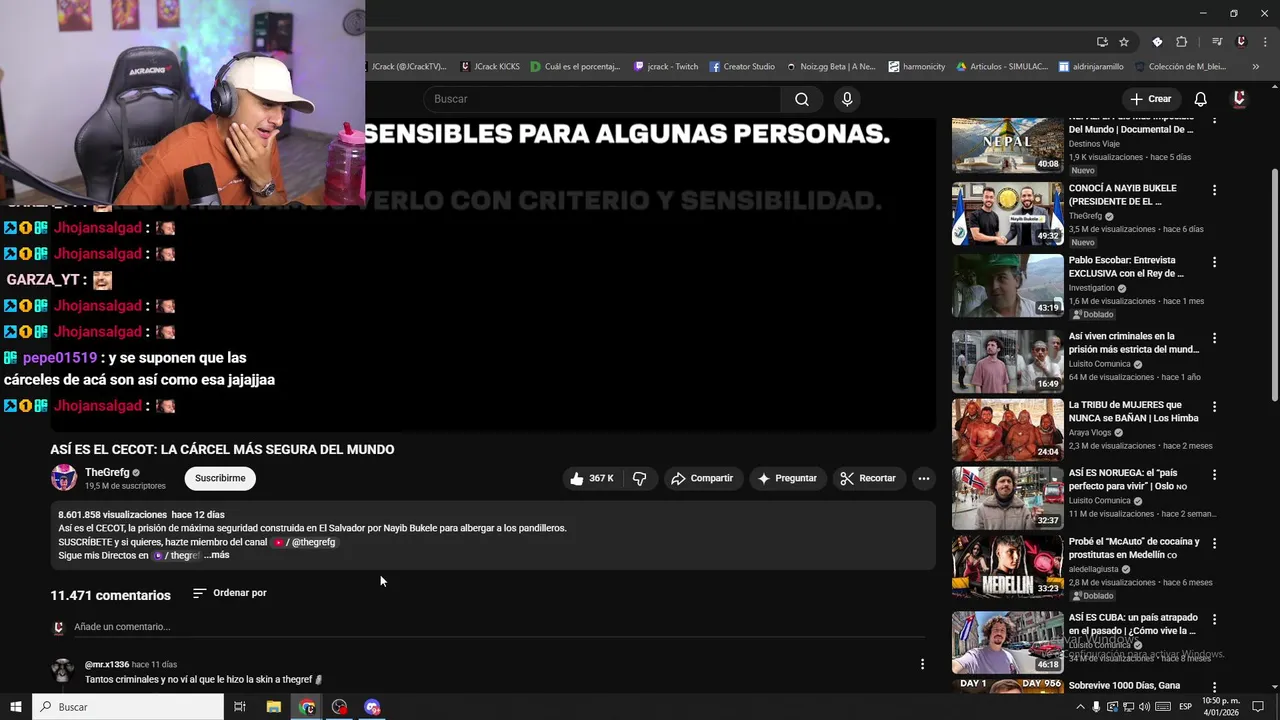Open options for Nayib Bukele video

pos(1215,190)
